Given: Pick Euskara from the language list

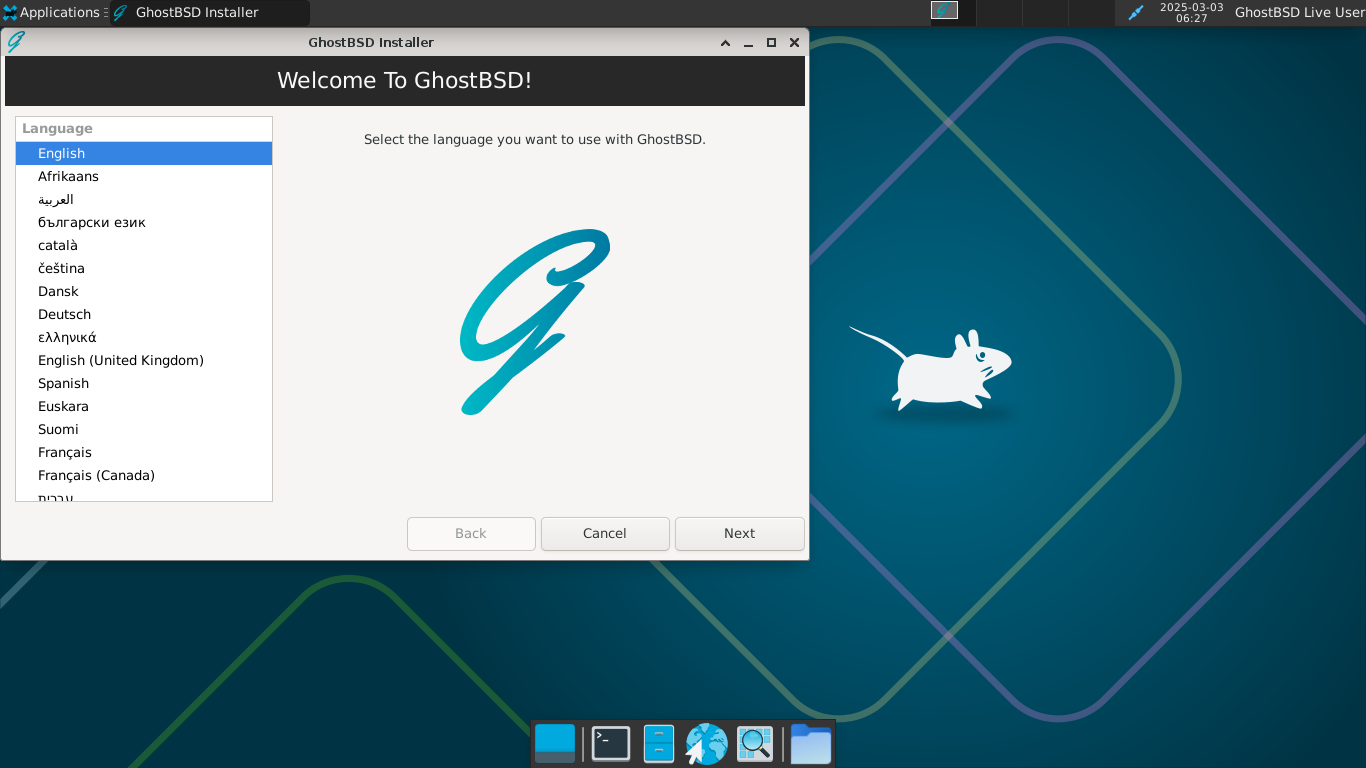Looking at the screenshot, I should pyautogui.click(x=144, y=406).
